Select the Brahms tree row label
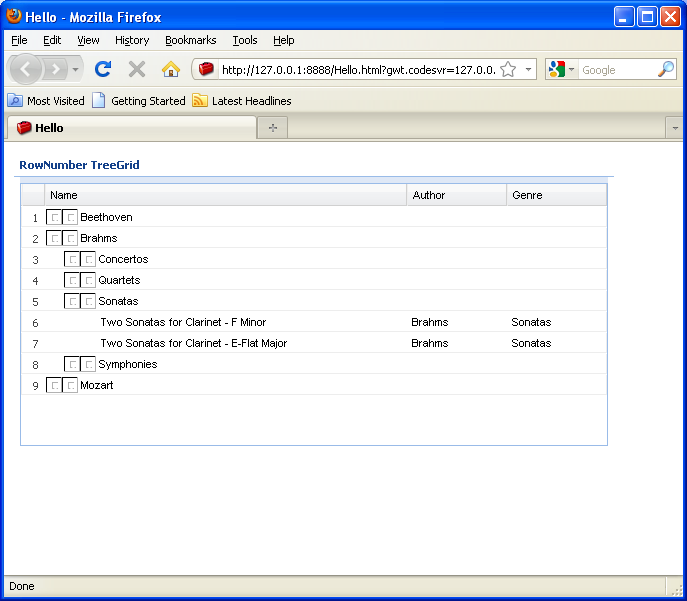The image size is (687, 601). pyautogui.click(x=99, y=238)
